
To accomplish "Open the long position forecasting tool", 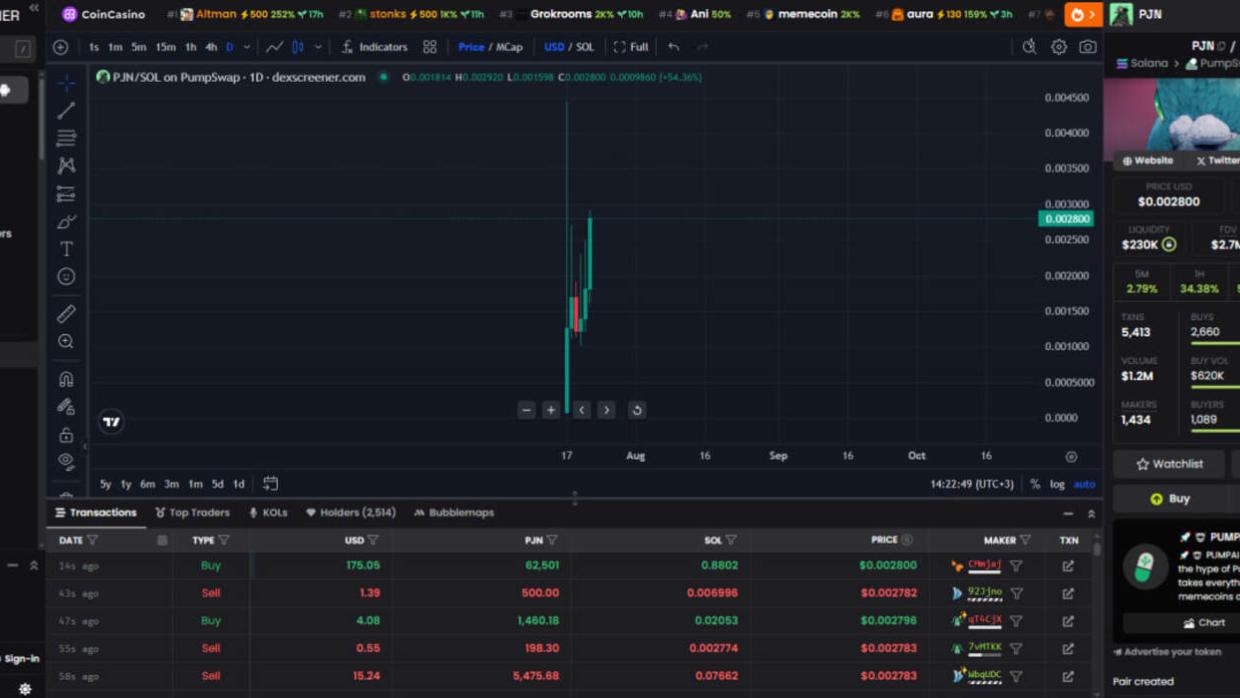I will click(x=66, y=194).
